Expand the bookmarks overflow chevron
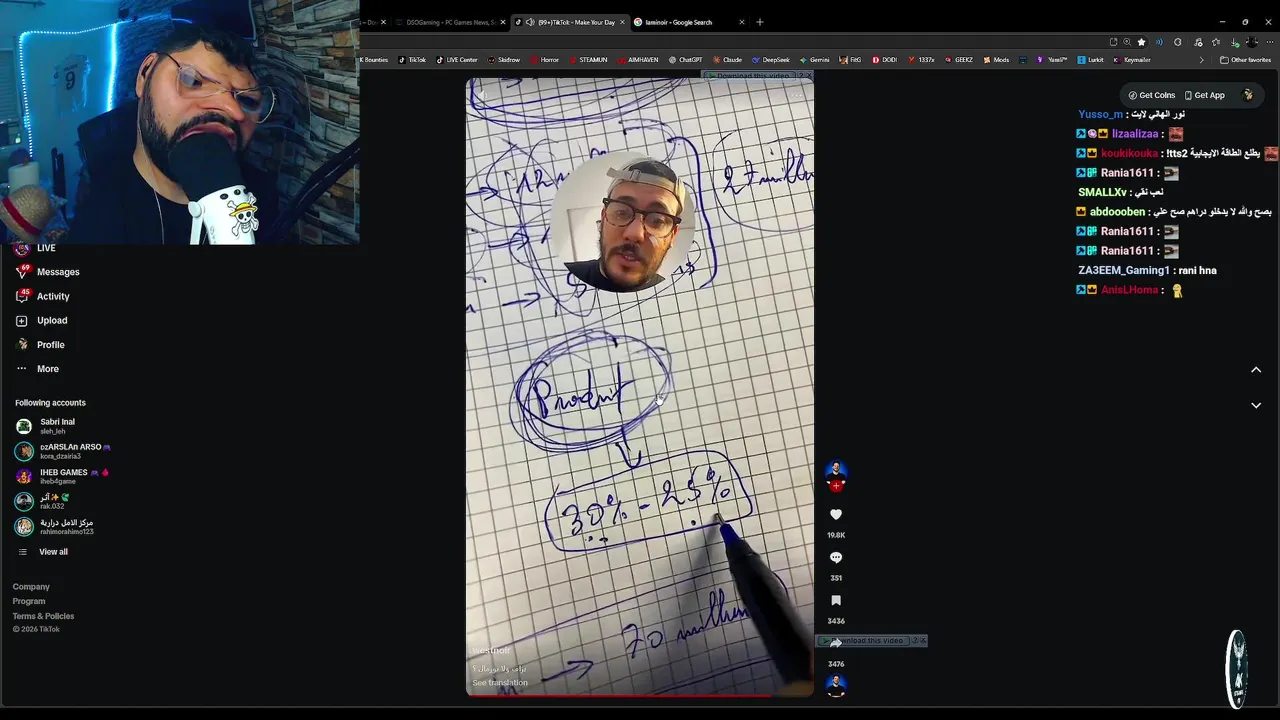 click(1201, 60)
